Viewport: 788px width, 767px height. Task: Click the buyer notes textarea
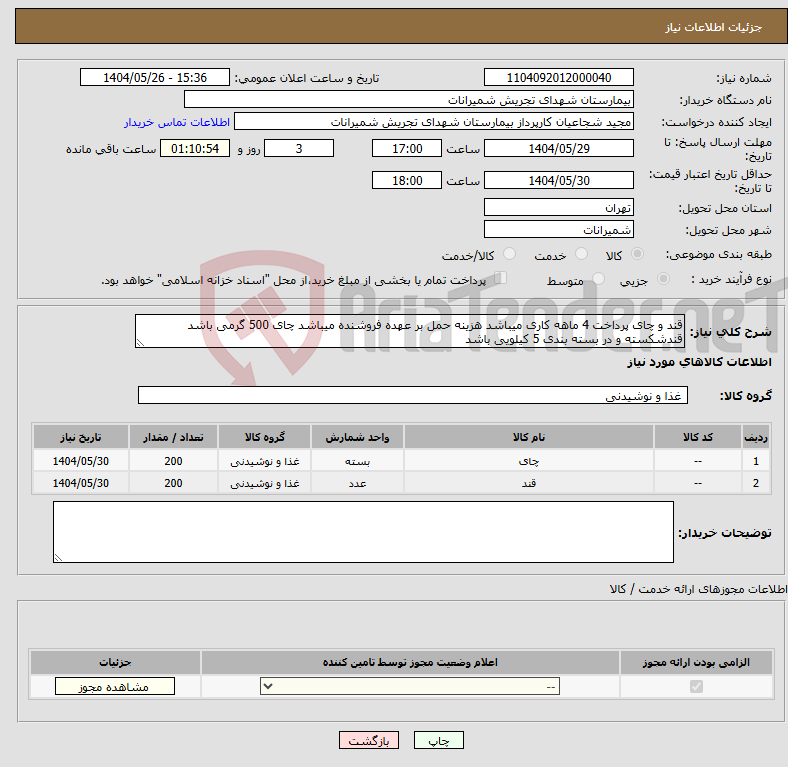[x=363, y=532]
